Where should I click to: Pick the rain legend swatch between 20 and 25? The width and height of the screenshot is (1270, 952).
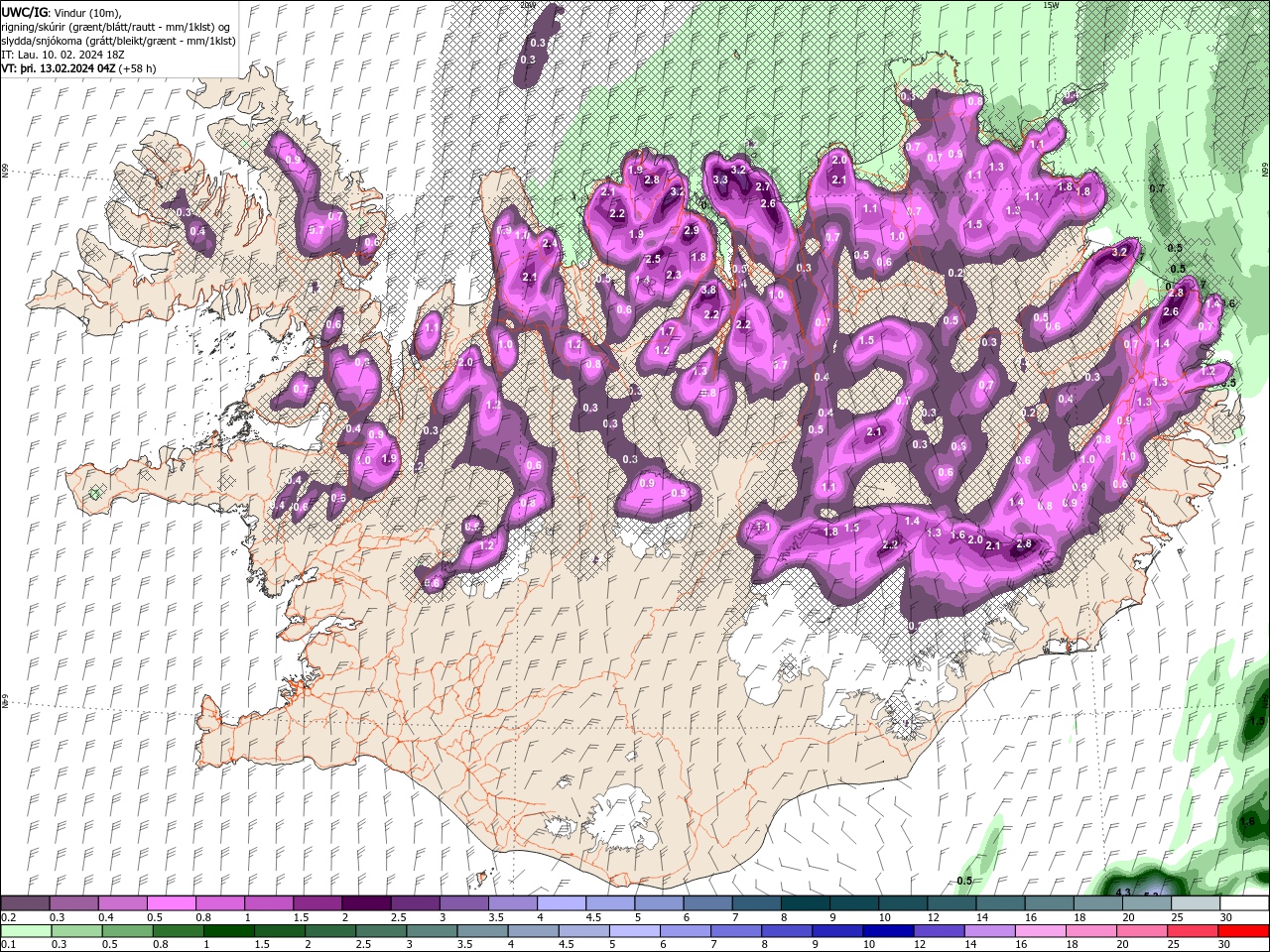click(x=1140, y=931)
